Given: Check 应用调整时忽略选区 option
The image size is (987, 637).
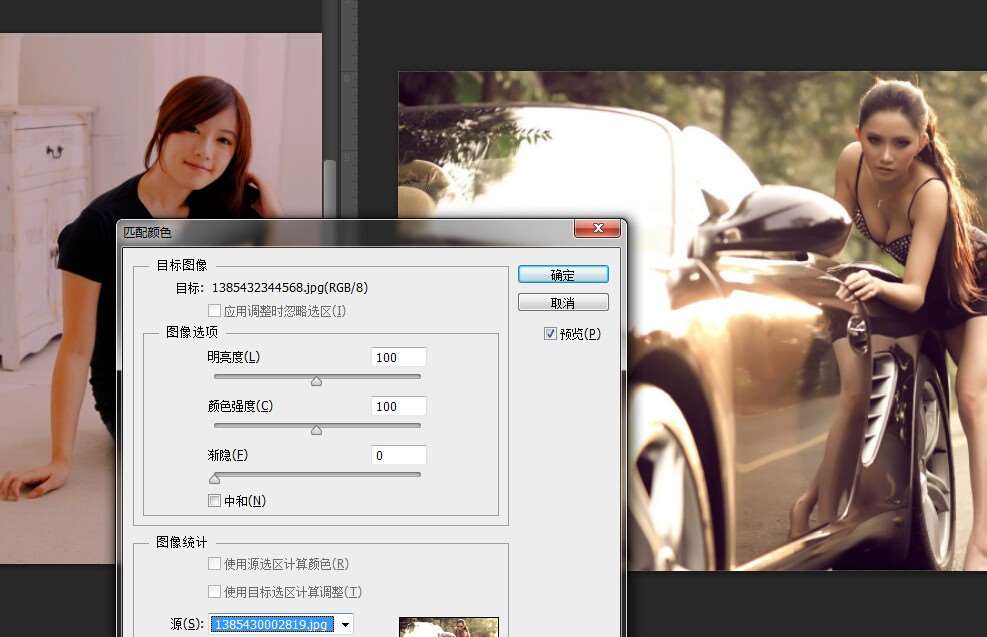Looking at the screenshot, I should 214,311.
